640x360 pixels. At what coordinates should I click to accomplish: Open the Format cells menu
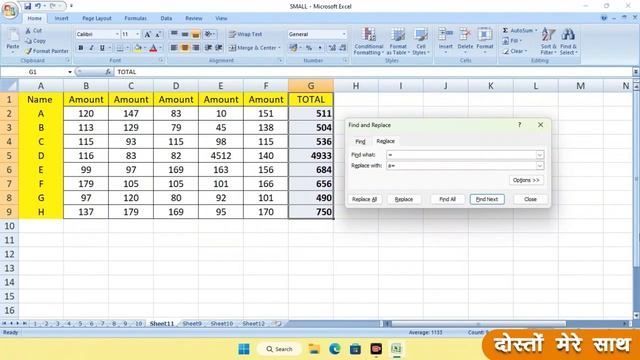(485, 40)
